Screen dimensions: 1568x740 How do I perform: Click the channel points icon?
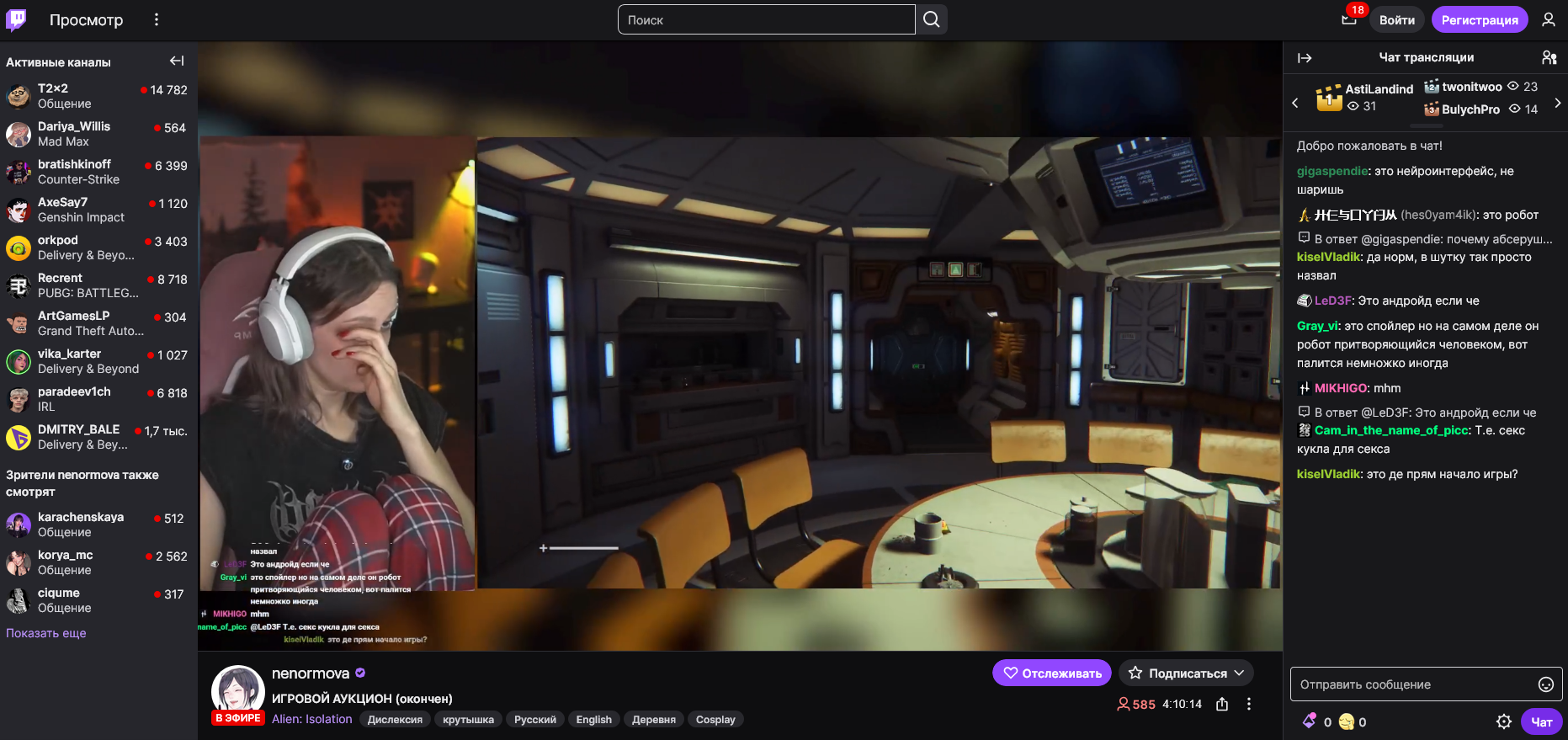[x=1346, y=721]
